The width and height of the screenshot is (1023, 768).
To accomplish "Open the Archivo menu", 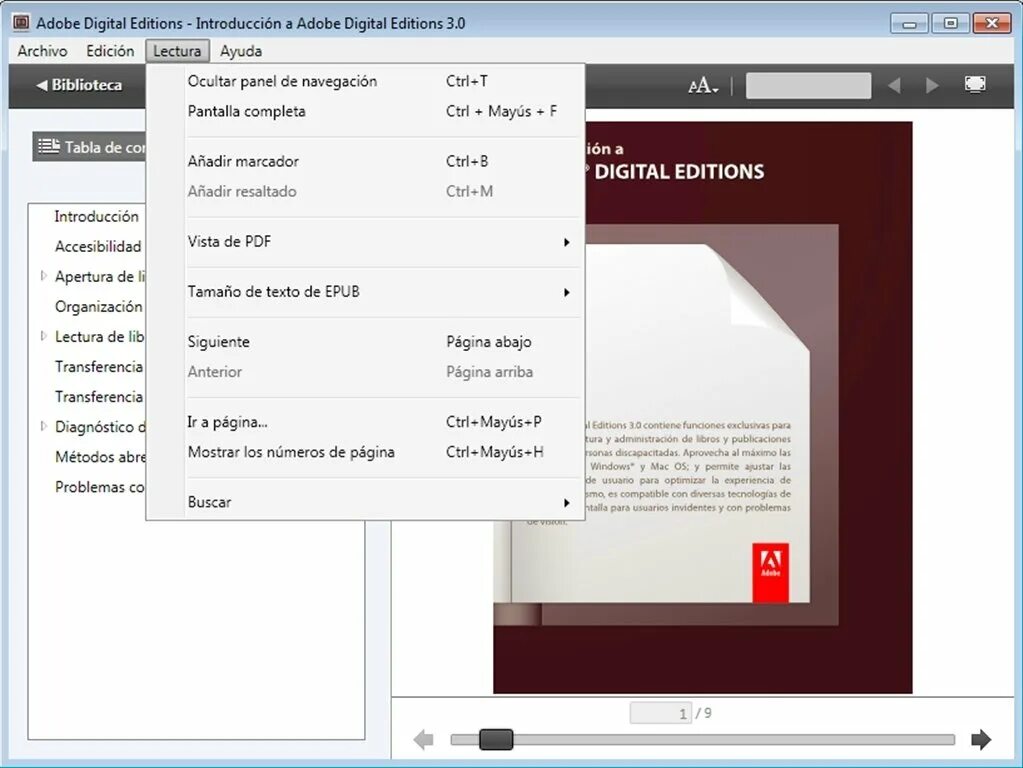I will tap(42, 51).
